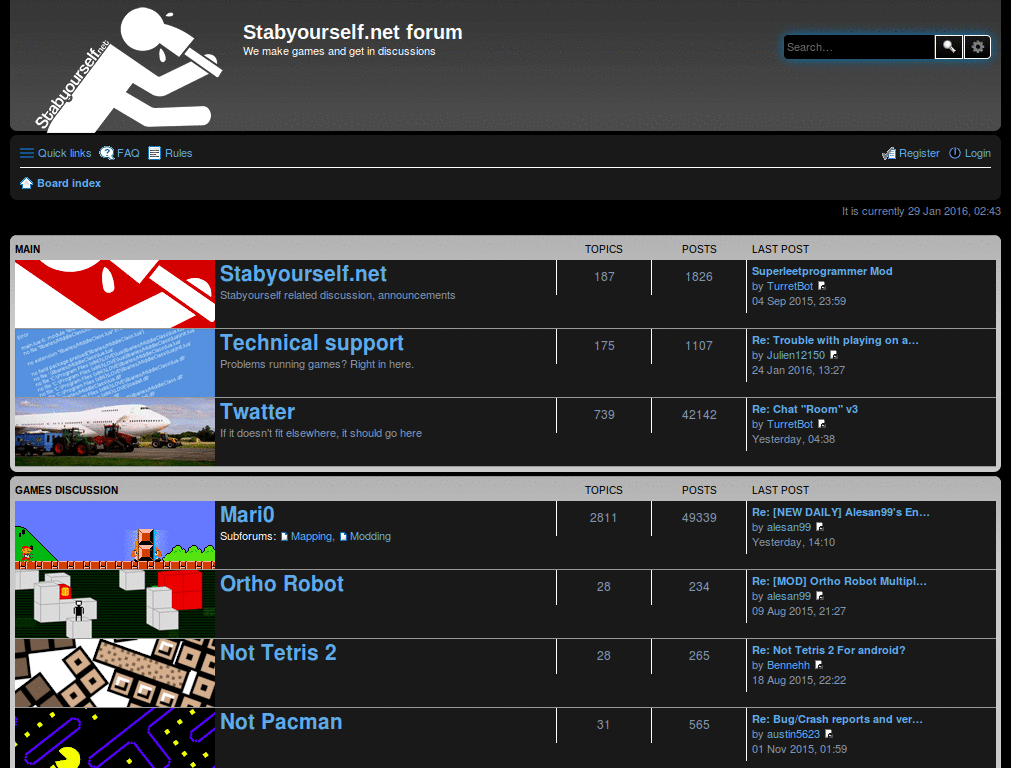
Task: Click the magnifying glass search icon
Action: pyautogui.click(x=948, y=47)
